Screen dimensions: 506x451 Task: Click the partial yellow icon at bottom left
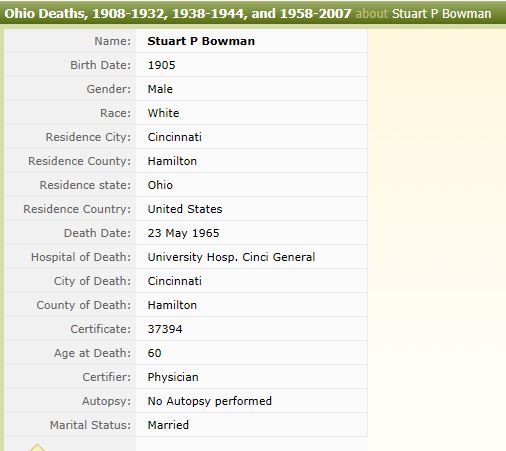click(37, 447)
